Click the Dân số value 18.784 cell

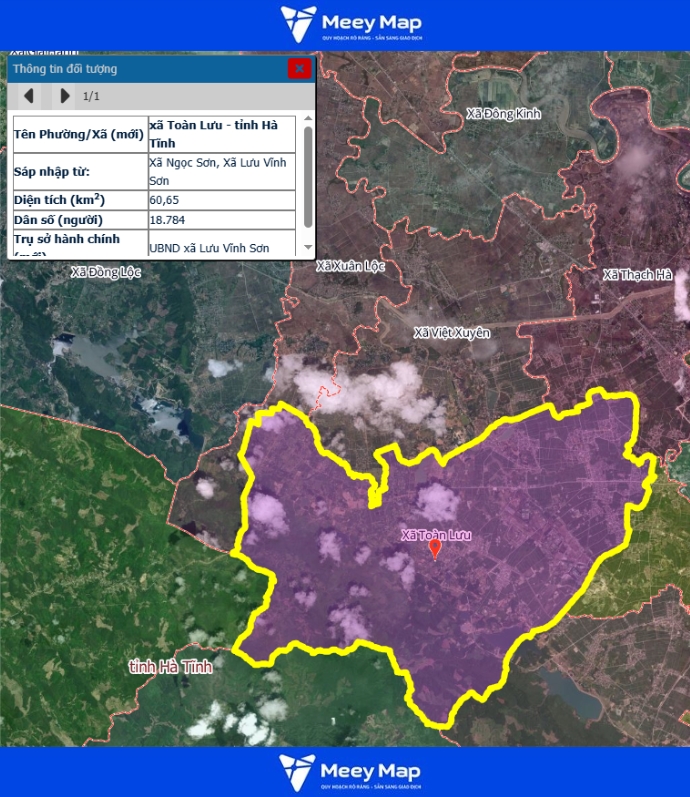[221, 220]
